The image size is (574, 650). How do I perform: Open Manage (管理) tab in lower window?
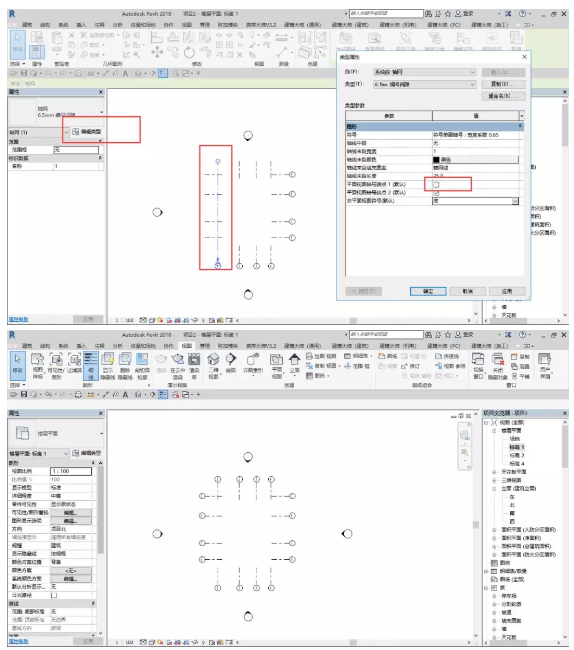pos(205,345)
